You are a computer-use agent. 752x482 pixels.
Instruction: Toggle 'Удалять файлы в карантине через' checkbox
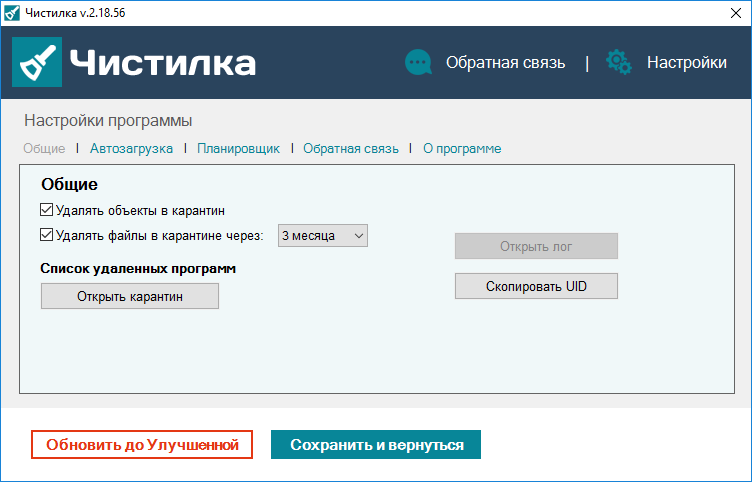[x=46, y=236]
